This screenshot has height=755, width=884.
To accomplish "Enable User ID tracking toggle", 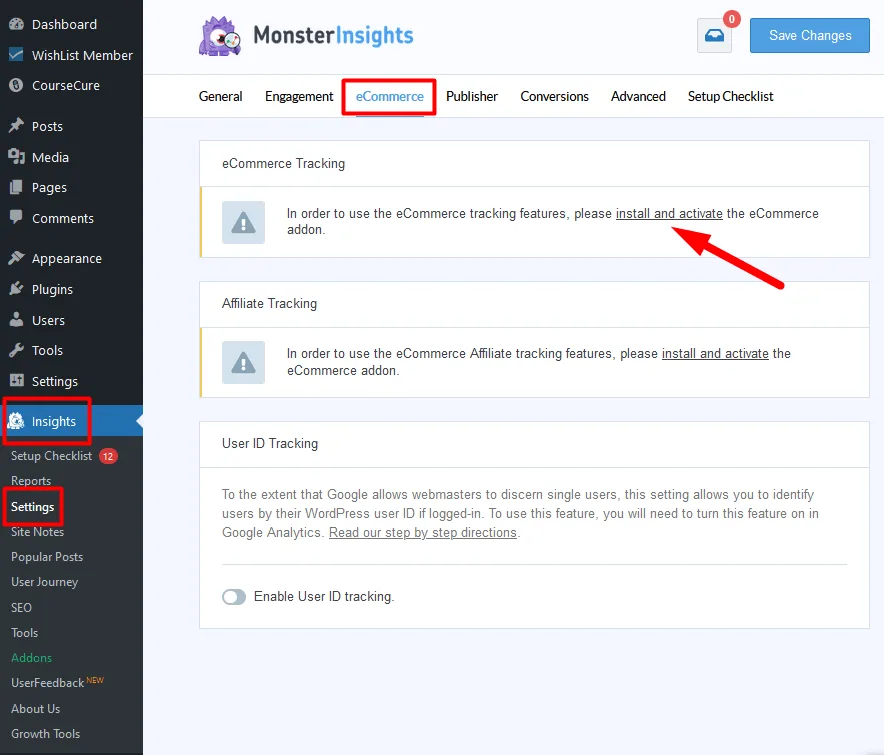I will point(234,597).
